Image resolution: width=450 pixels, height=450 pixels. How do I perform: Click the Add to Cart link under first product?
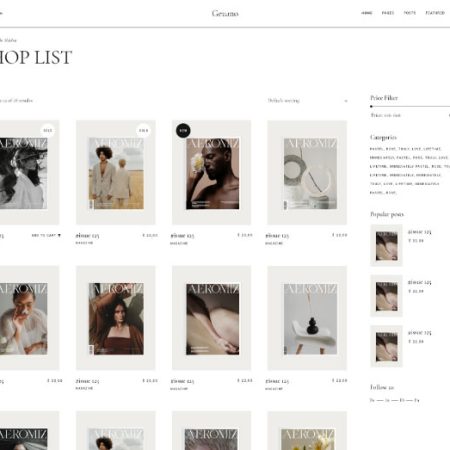pos(44,235)
